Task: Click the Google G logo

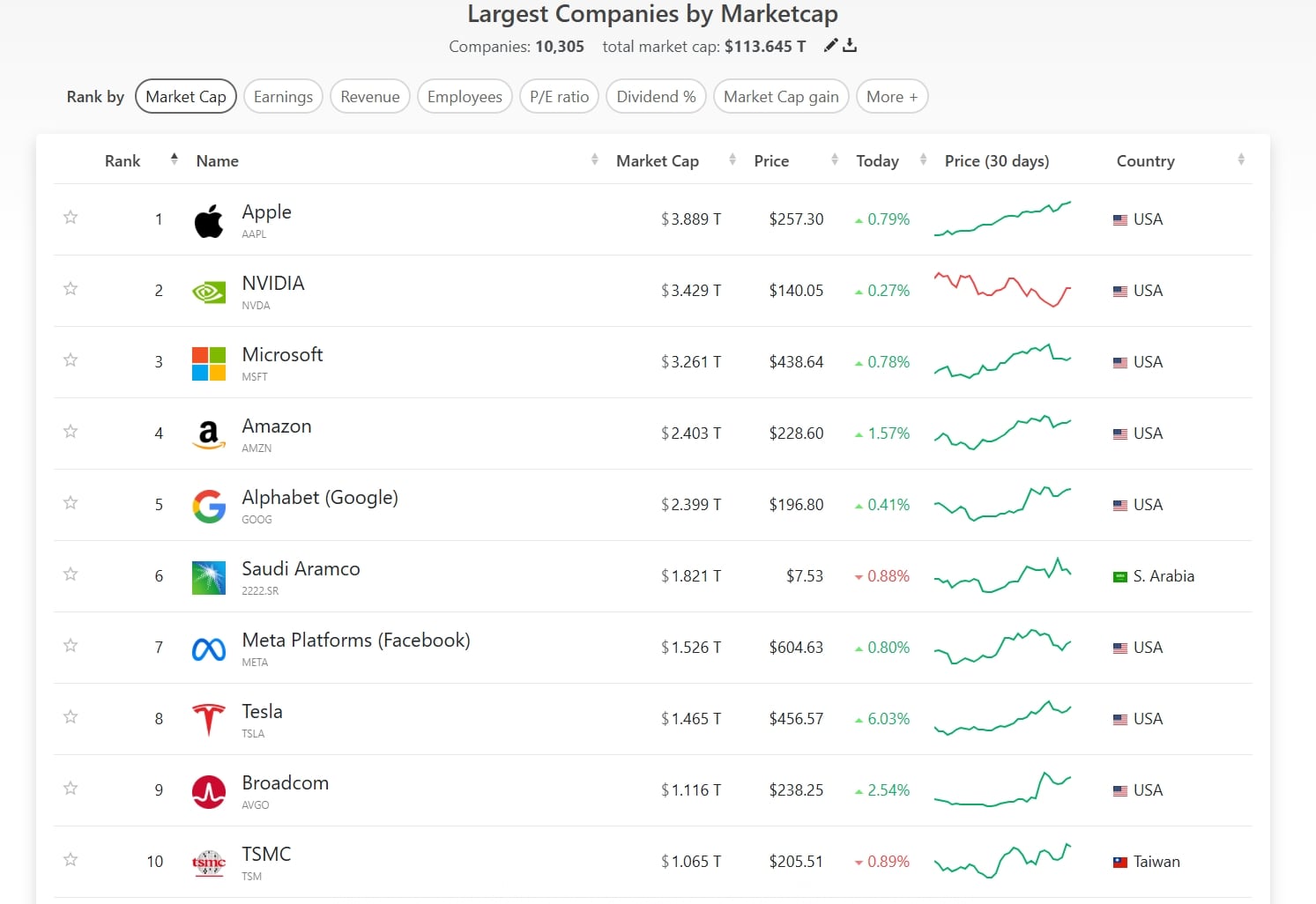Action: 209,506
